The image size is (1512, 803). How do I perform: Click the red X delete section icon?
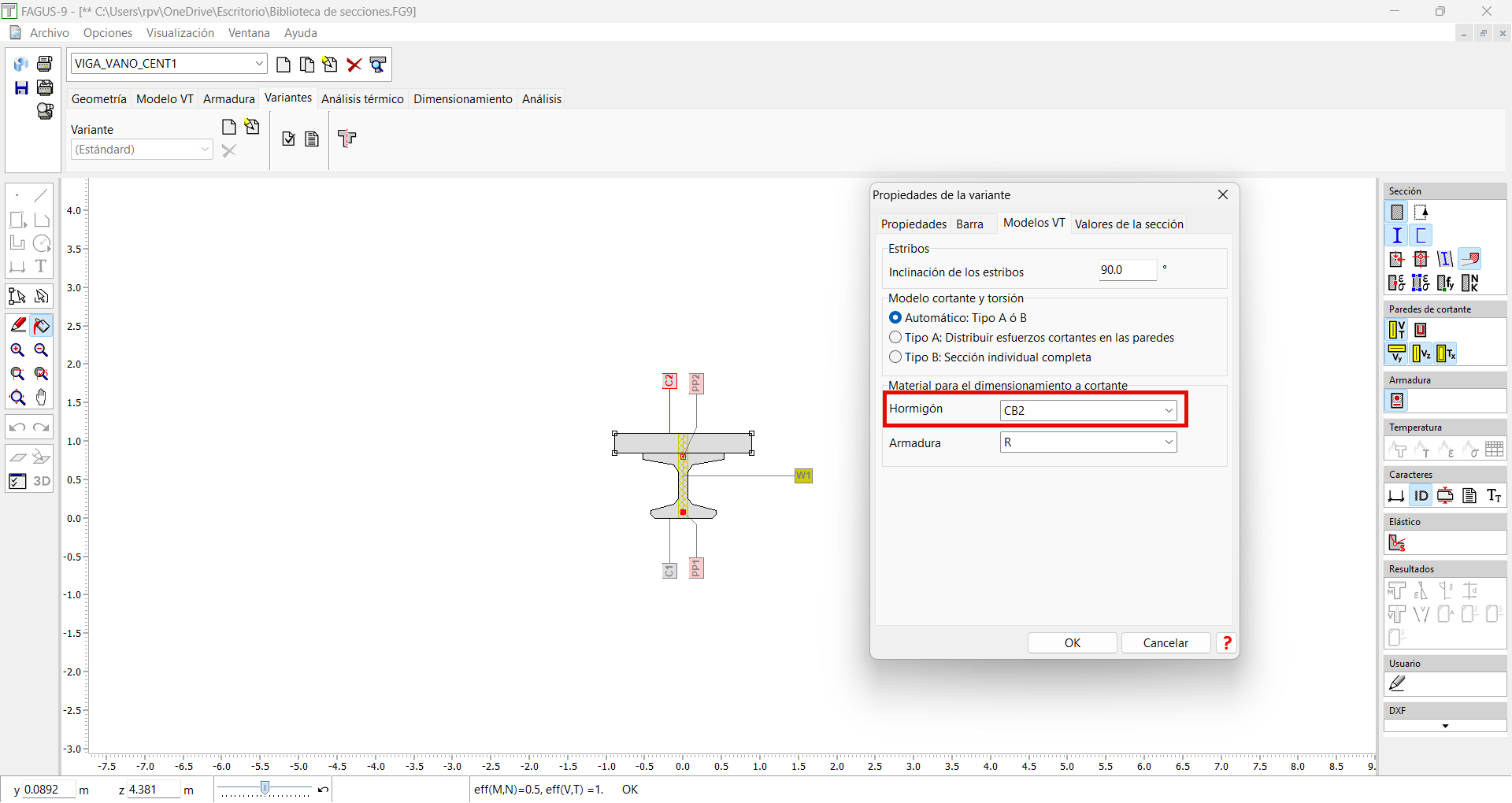[x=354, y=65]
